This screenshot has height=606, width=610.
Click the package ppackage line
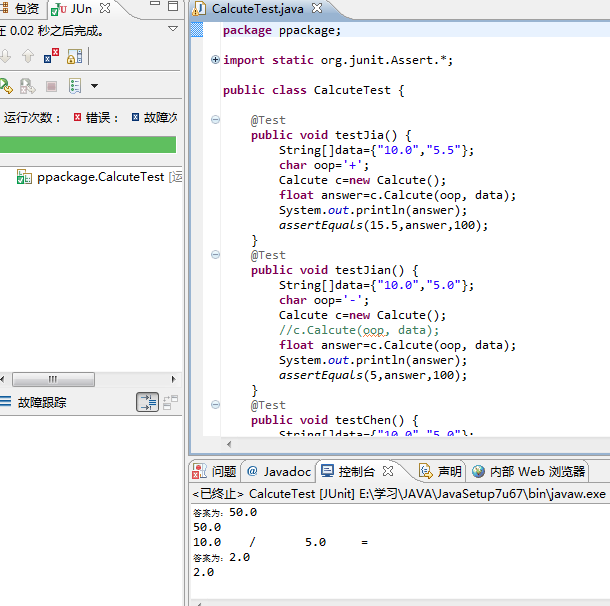[282, 30]
